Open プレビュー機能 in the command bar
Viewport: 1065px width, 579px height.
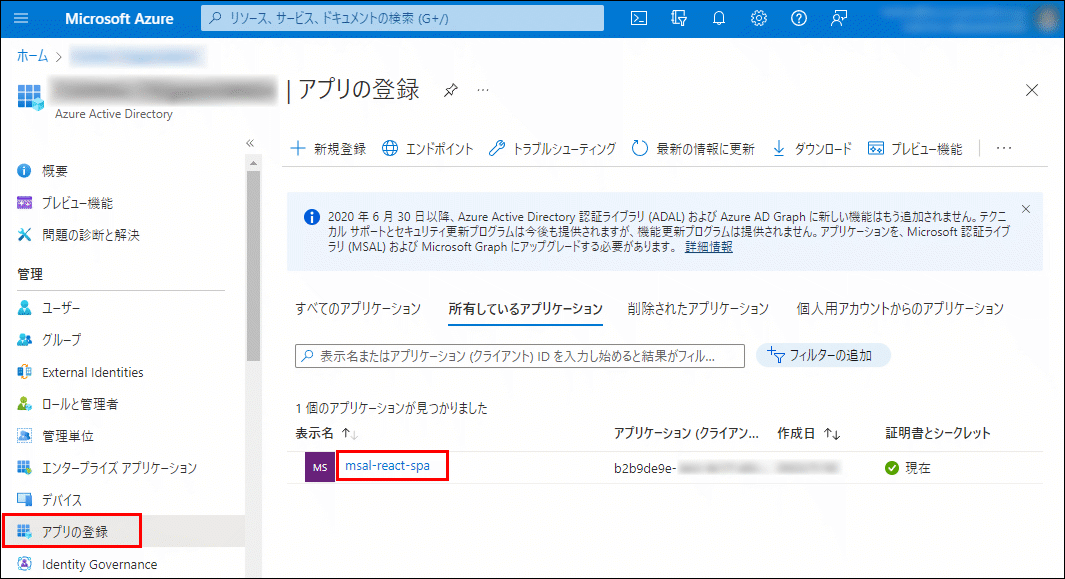915,149
